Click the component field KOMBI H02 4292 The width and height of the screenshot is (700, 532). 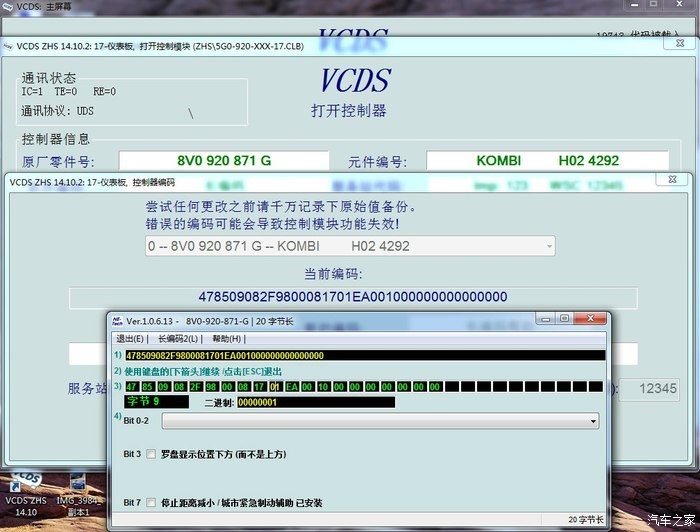coord(547,160)
